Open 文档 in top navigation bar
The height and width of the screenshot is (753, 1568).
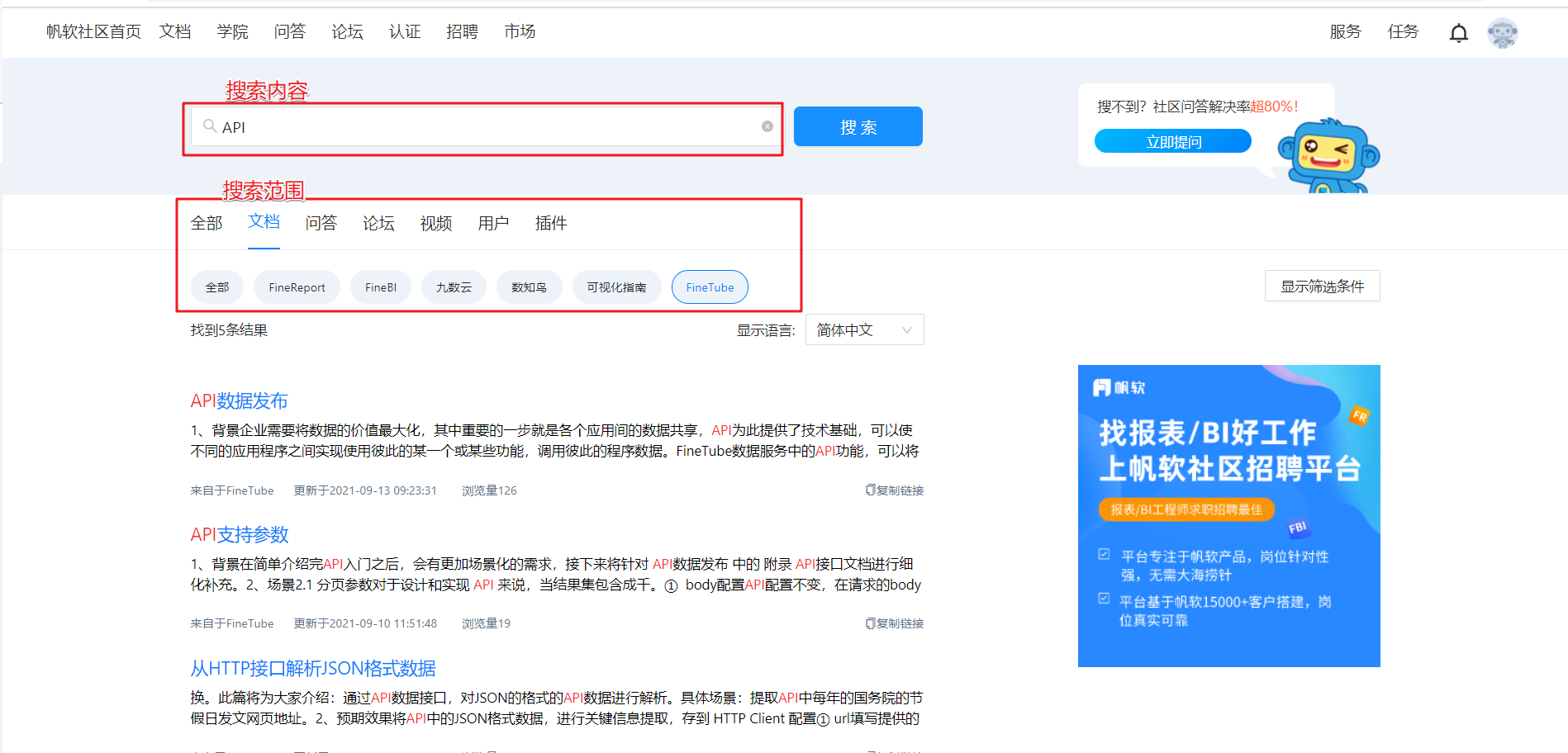coord(175,31)
